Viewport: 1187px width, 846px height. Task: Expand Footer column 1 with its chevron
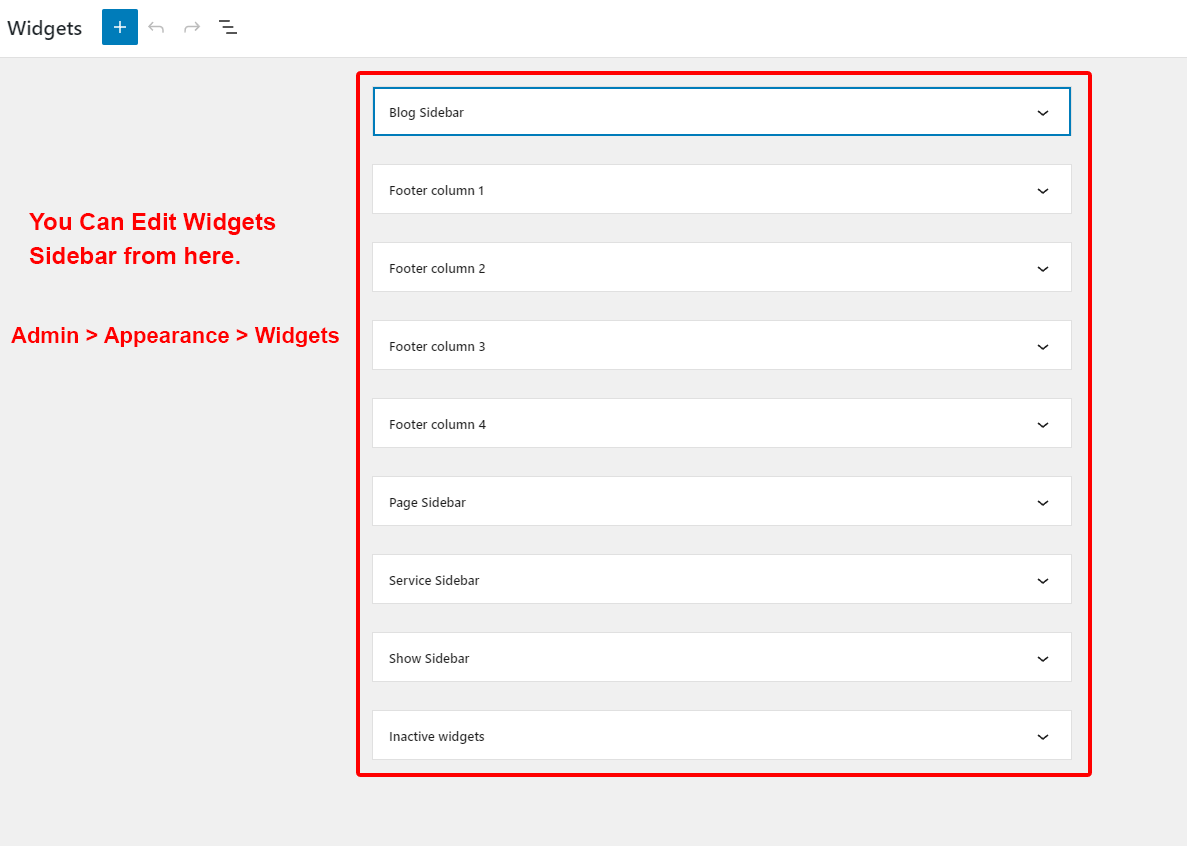tap(1043, 191)
